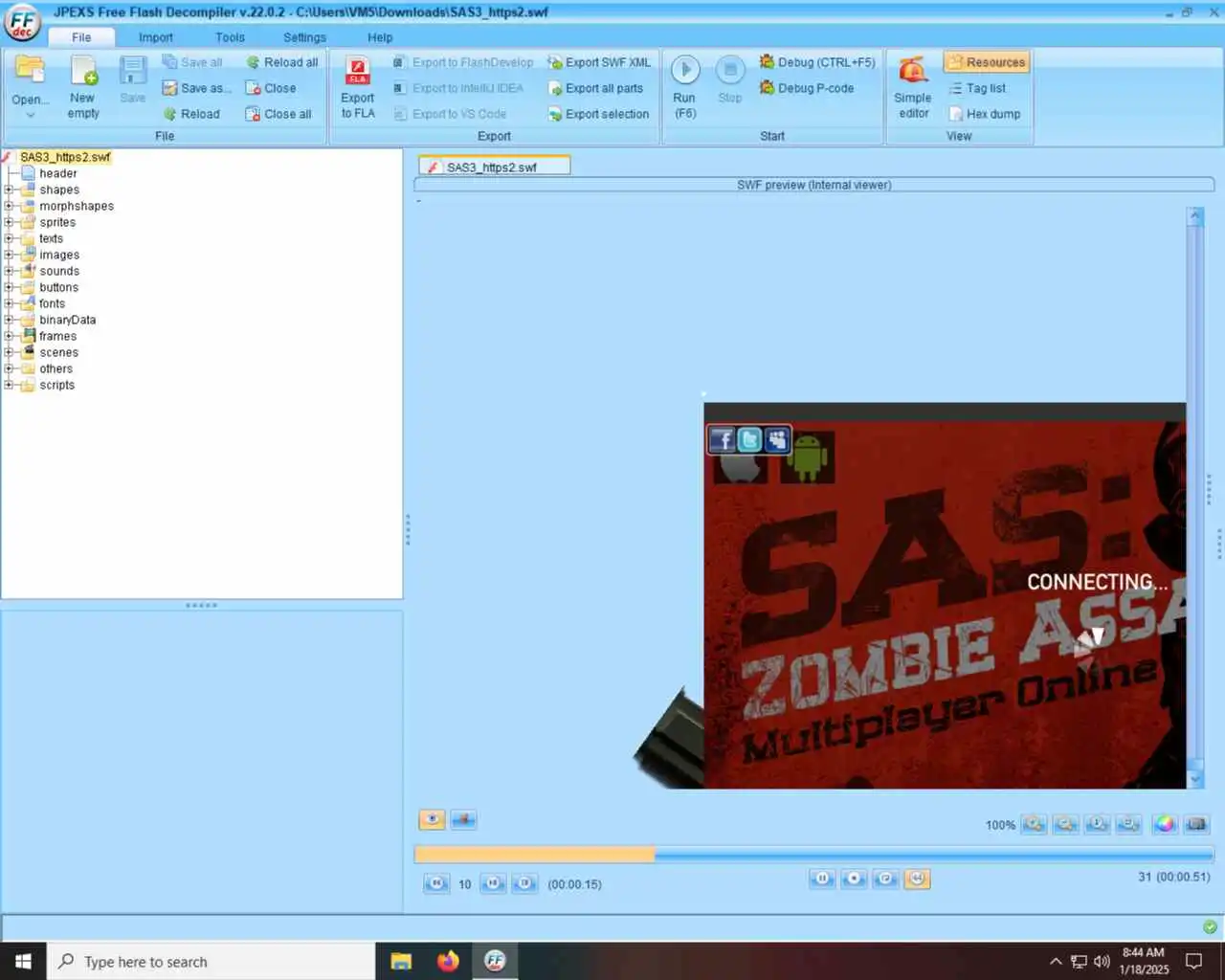The image size is (1225, 980).
Task: Expand the sounds folder
Action: point(9,271)
